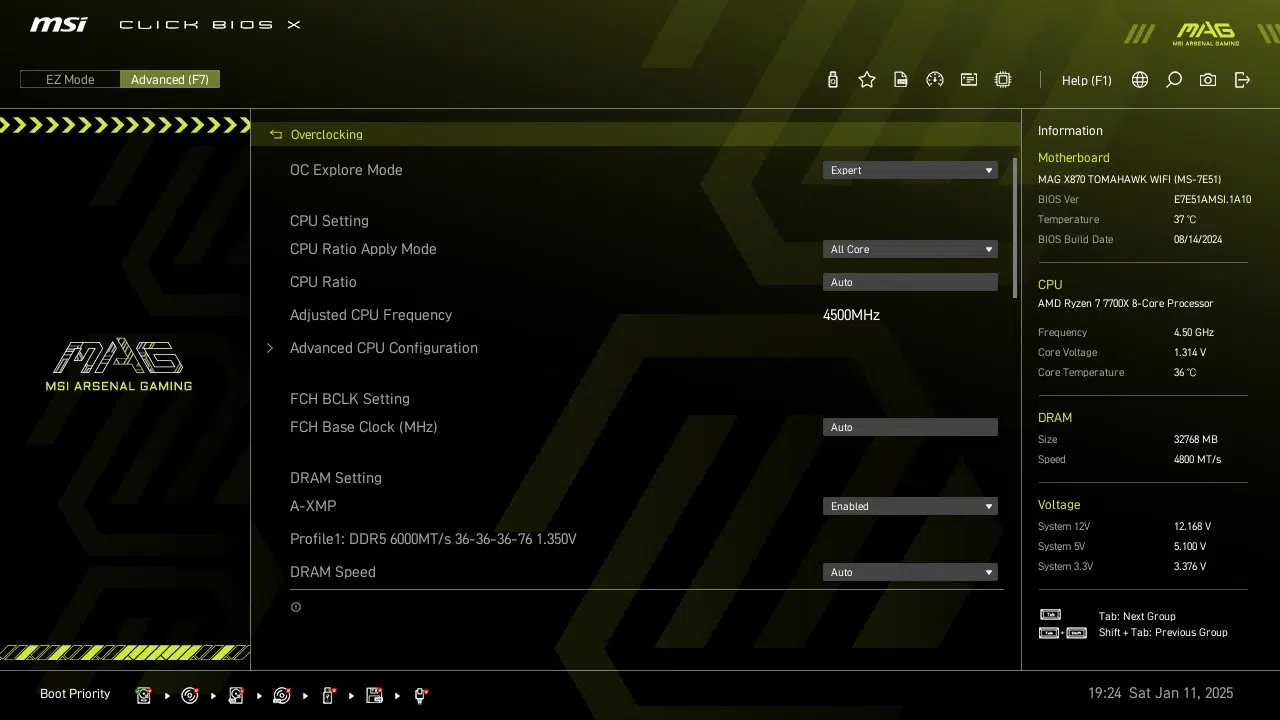This screenshot has width=1280, height=720.
Task: Open search with the magnifier icon
Action: (x=1174, y=80)
